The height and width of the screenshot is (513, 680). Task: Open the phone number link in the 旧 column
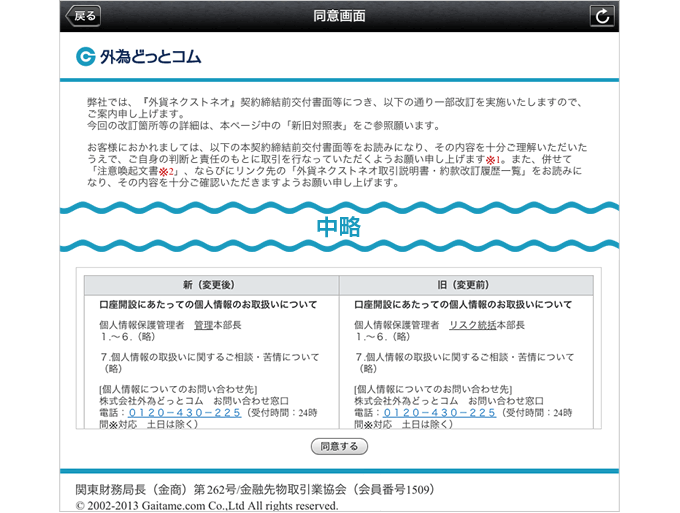coord(440,412)
